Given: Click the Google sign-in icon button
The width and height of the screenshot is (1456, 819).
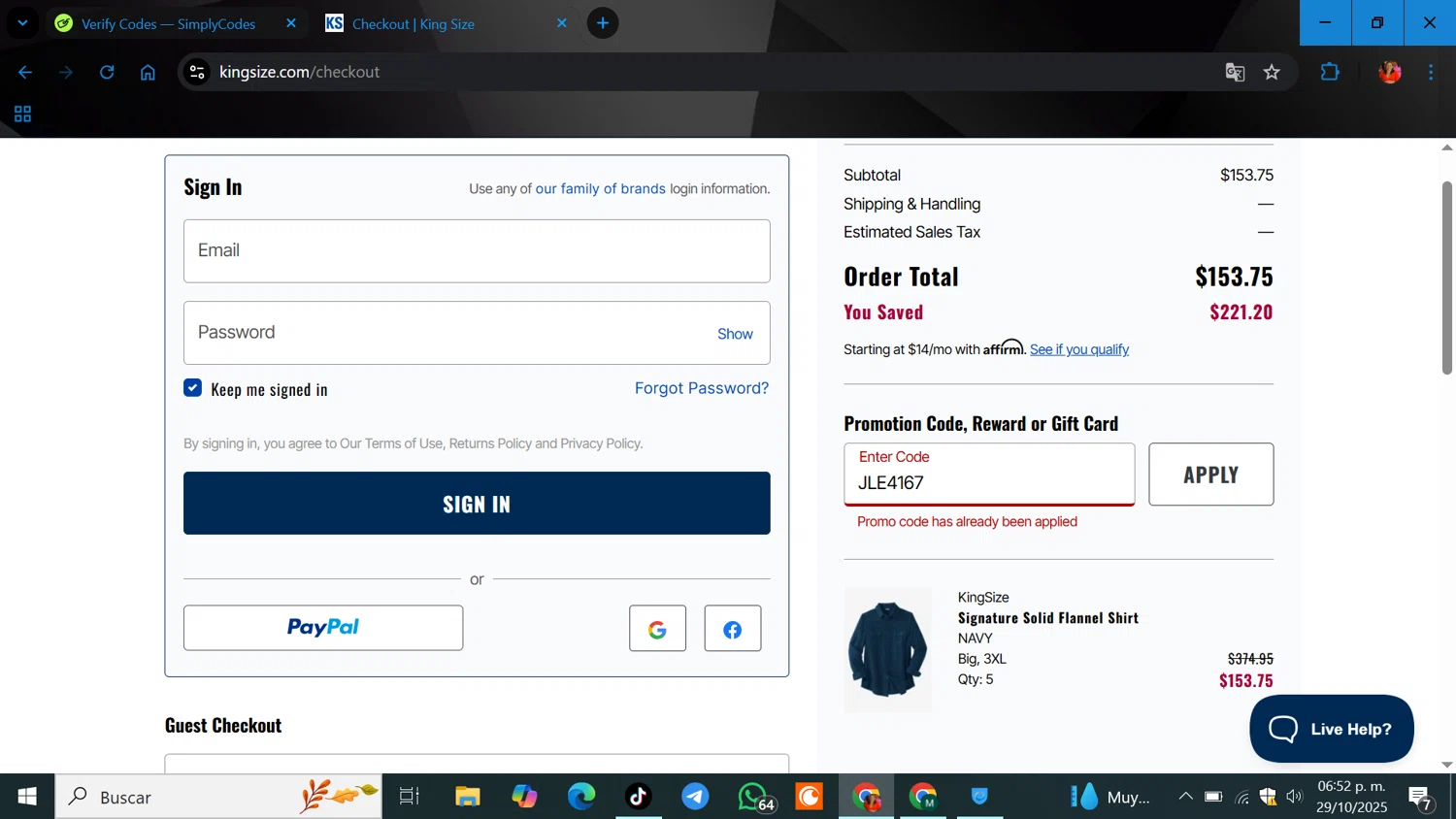Looking at the screenshot, I should click(x=657, y=628).
